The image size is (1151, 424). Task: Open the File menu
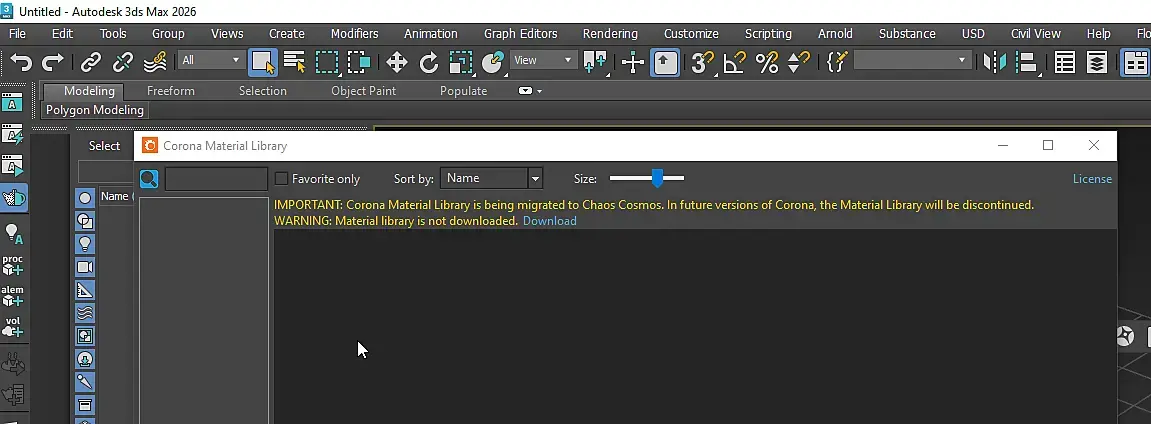click(17, 33)
